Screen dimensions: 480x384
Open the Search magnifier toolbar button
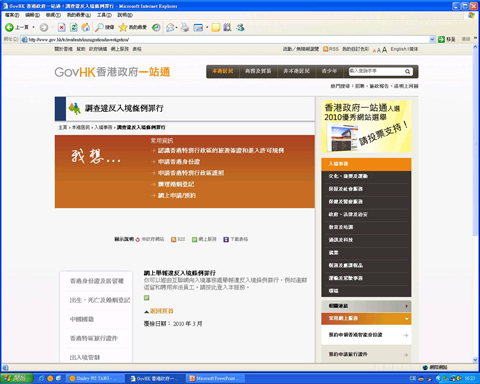pos(104,27)
